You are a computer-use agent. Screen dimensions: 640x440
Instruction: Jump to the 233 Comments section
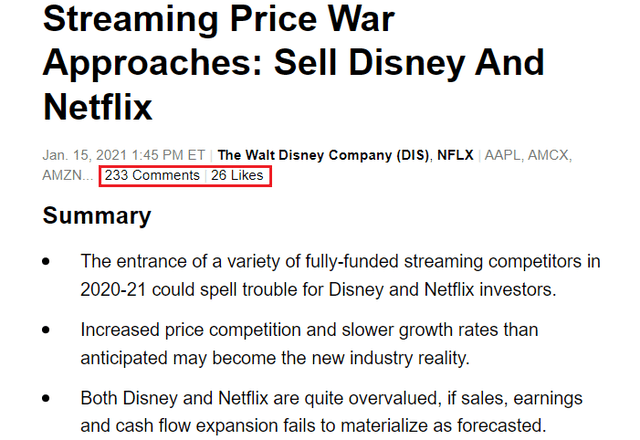(x=152, y=175)
